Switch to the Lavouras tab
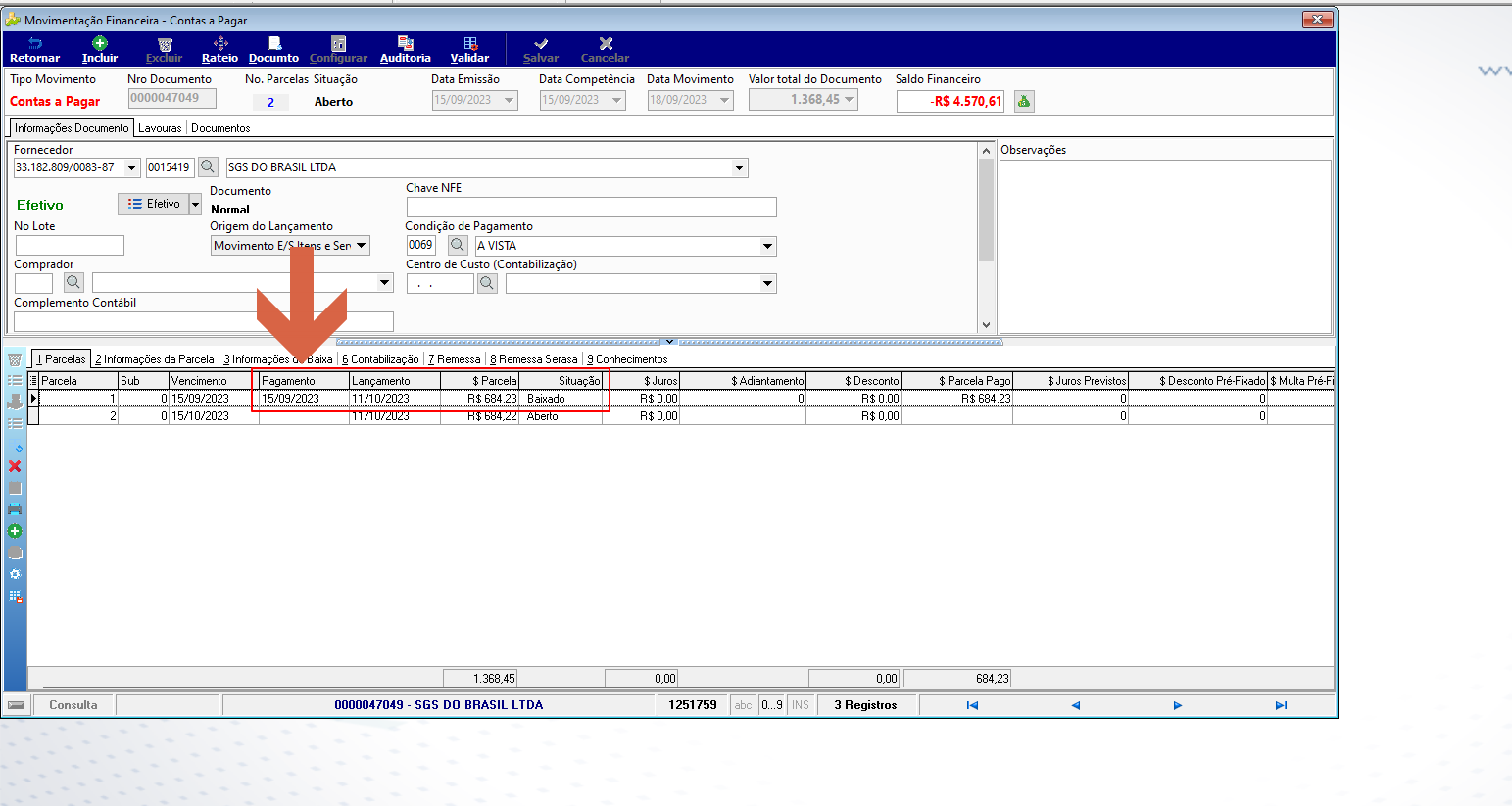 point(160,128)
